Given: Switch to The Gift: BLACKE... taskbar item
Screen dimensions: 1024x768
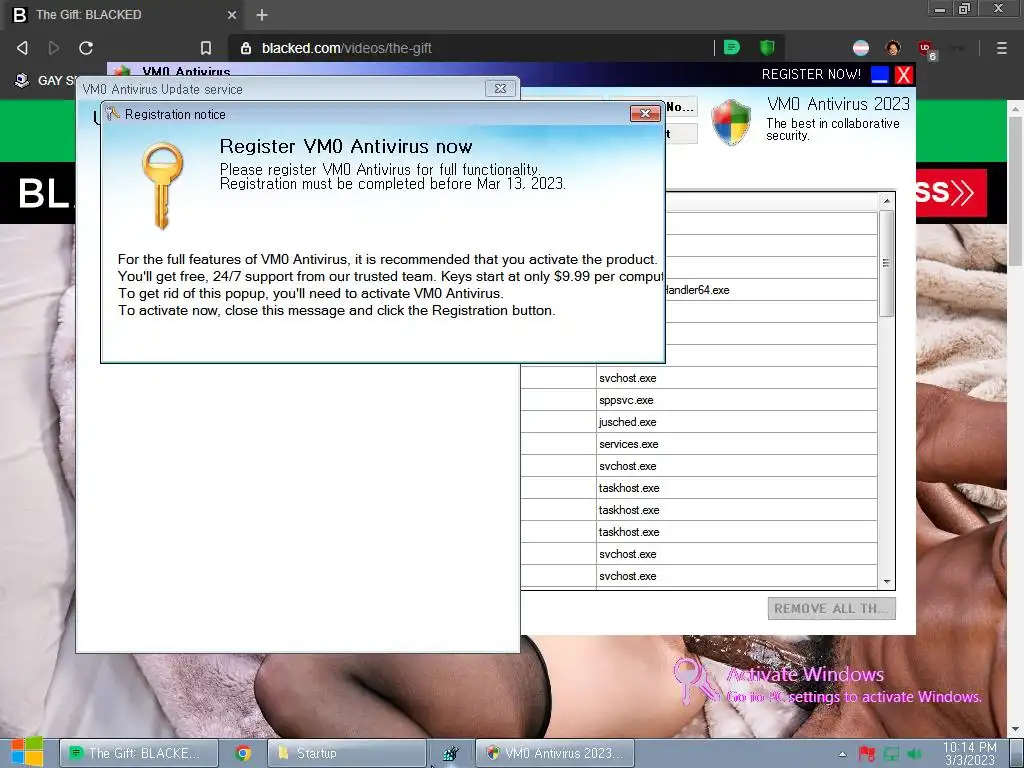Looking at the screenshot, I should click(x=138, y=753).
